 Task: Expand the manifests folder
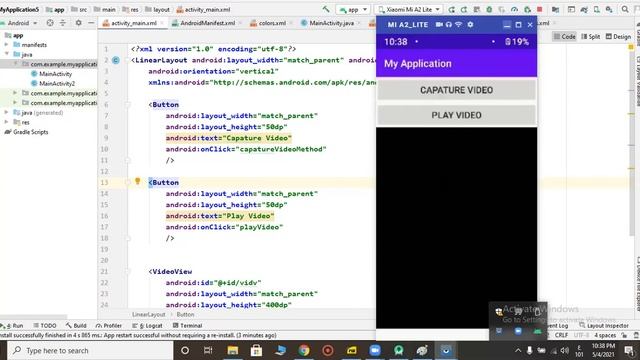click(7, 44)
